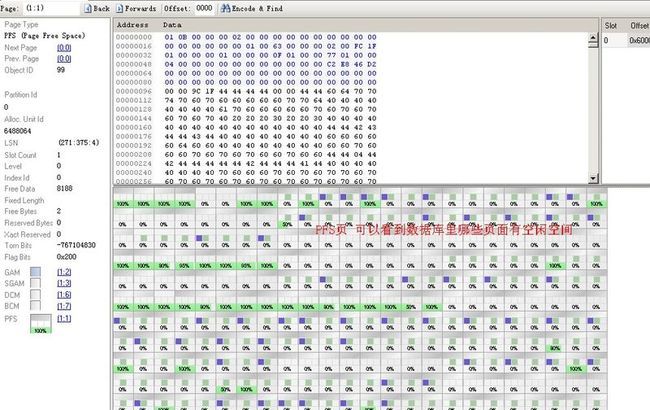Image resolution: width=650 pixels, height=410 pixels.
Task: Click the Offset column header
Action: pos(639,26)
